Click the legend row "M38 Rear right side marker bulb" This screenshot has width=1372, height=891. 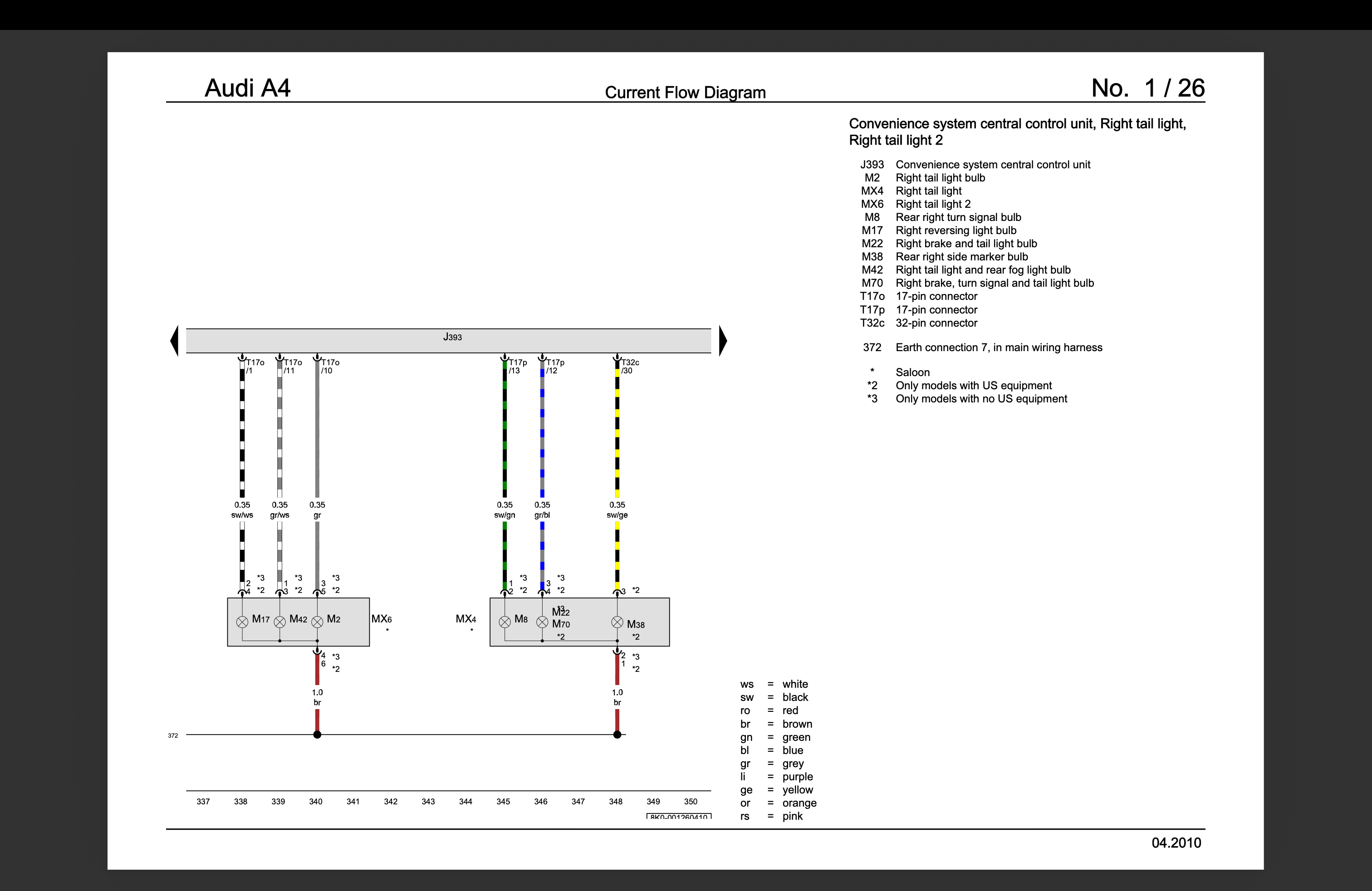click(945, 256)
